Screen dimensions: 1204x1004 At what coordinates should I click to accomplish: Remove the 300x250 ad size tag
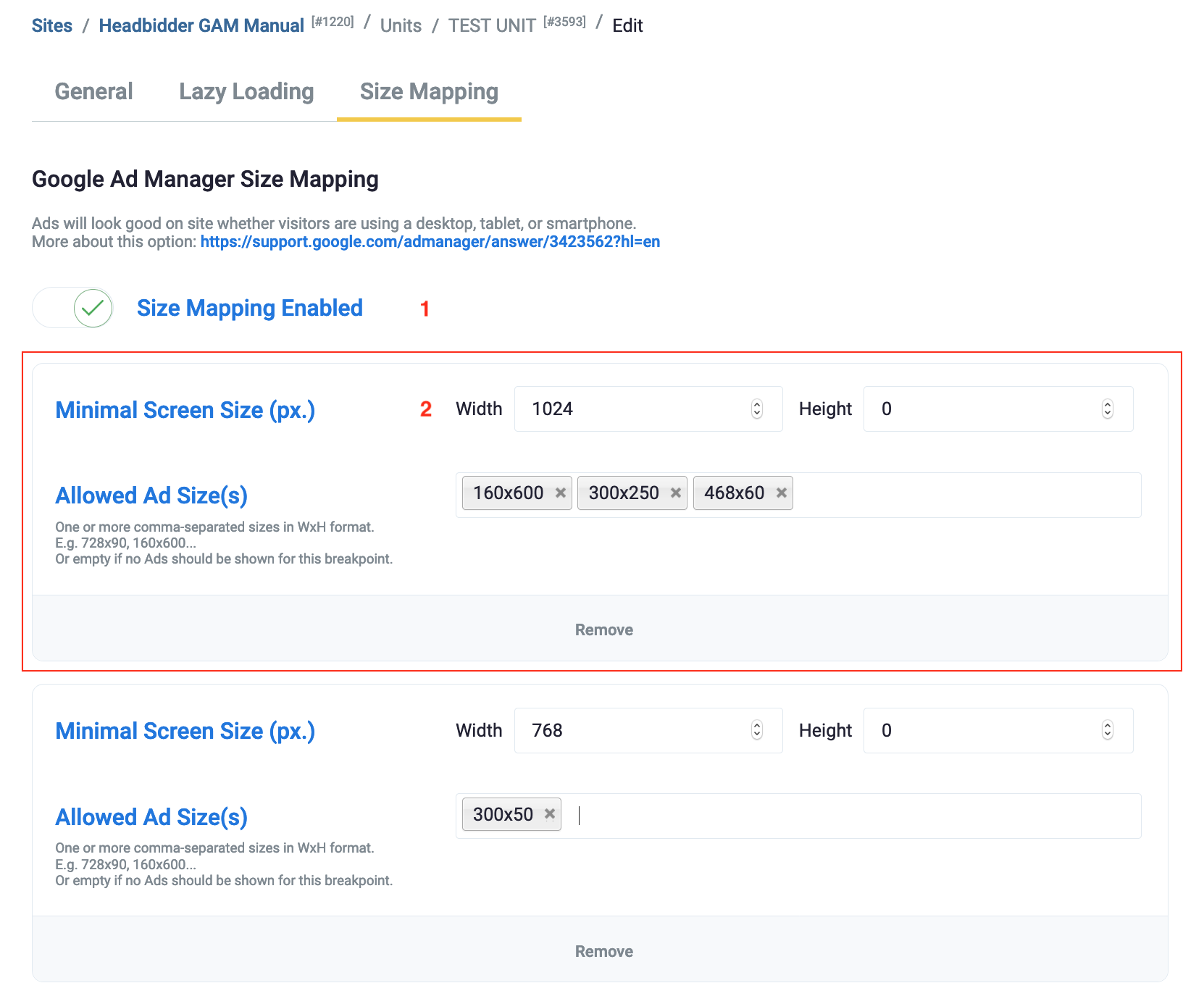[x=675, y=493]
